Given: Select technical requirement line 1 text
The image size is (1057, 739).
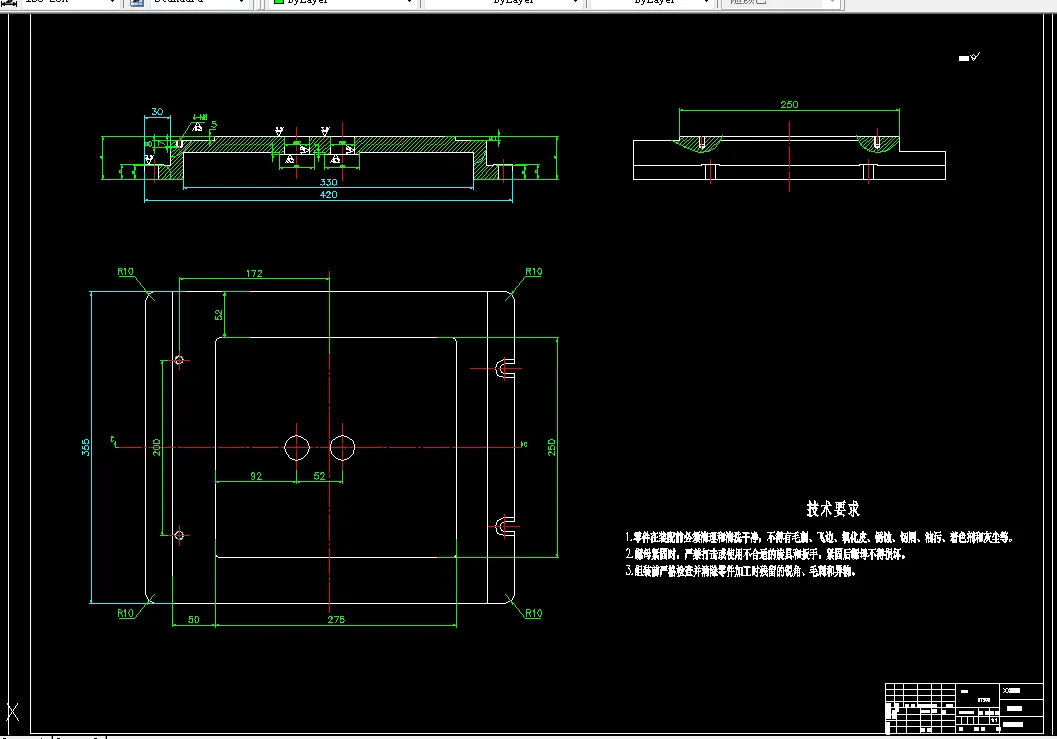Looking at the screenshot, I should (x=818, y=537).
